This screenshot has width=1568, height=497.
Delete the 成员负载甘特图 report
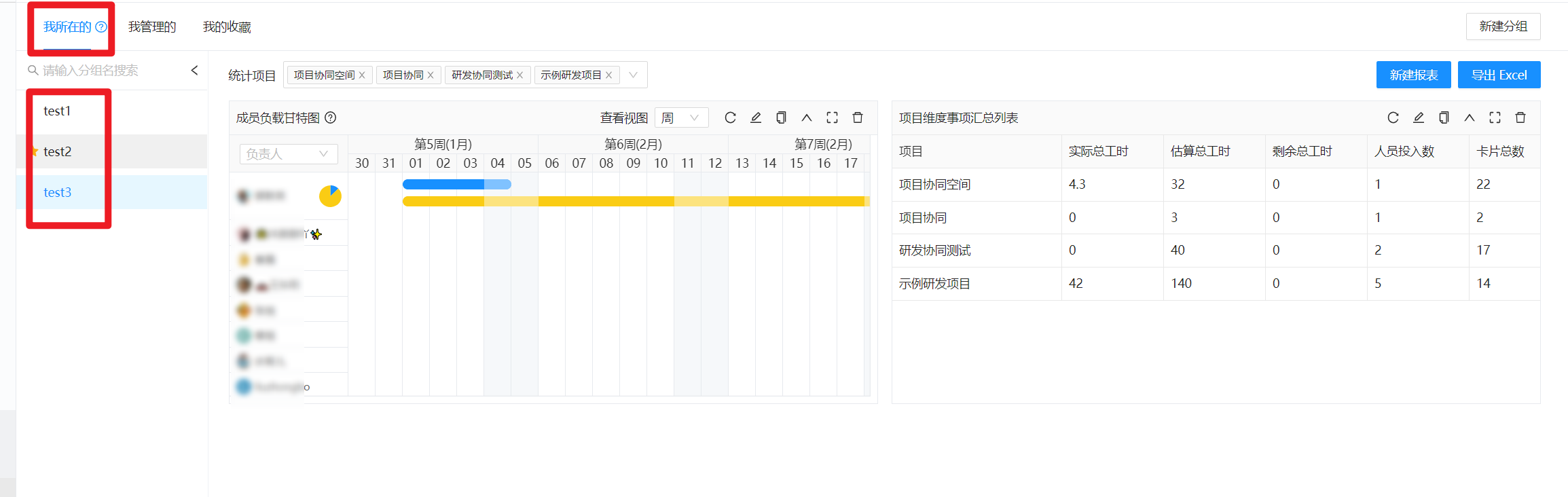(858, 117)
